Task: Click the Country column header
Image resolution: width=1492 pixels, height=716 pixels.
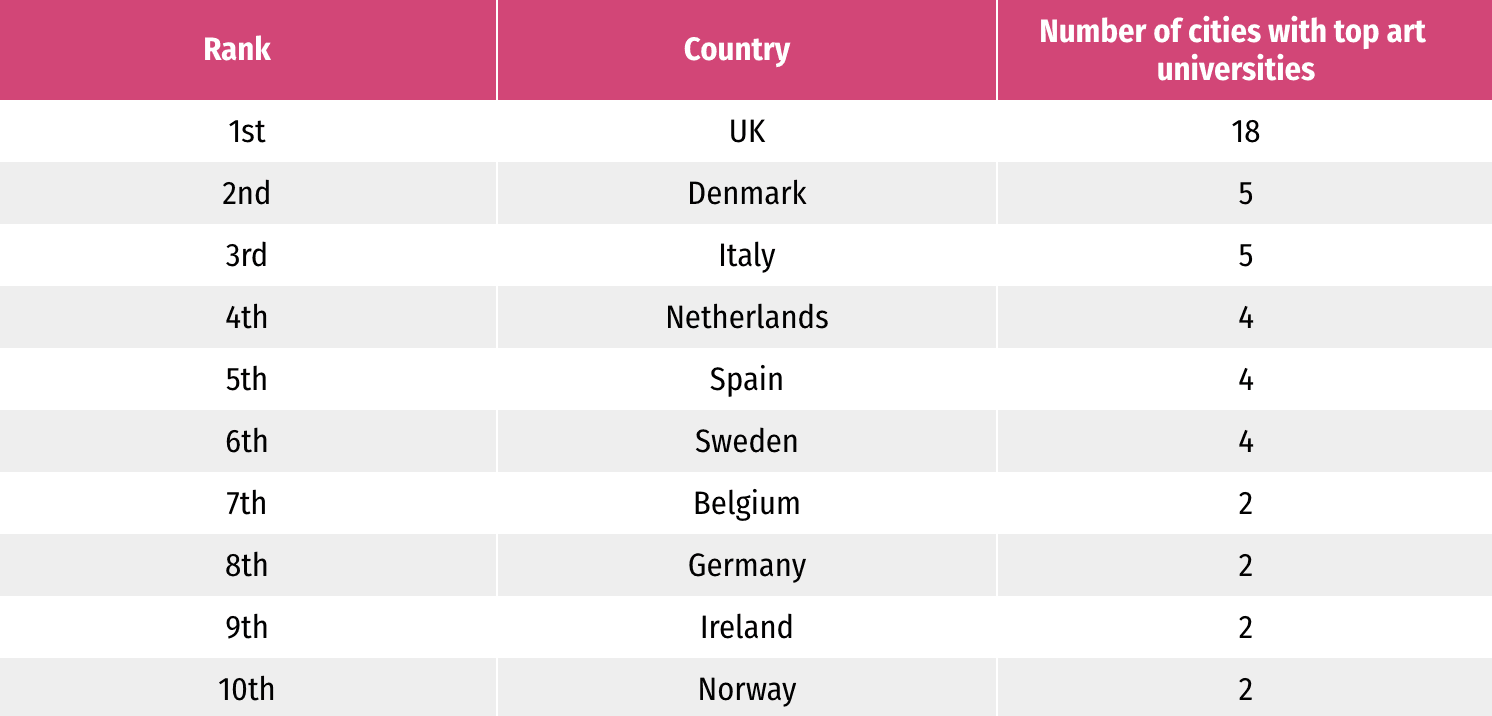Action: click(x=737, y=49)
